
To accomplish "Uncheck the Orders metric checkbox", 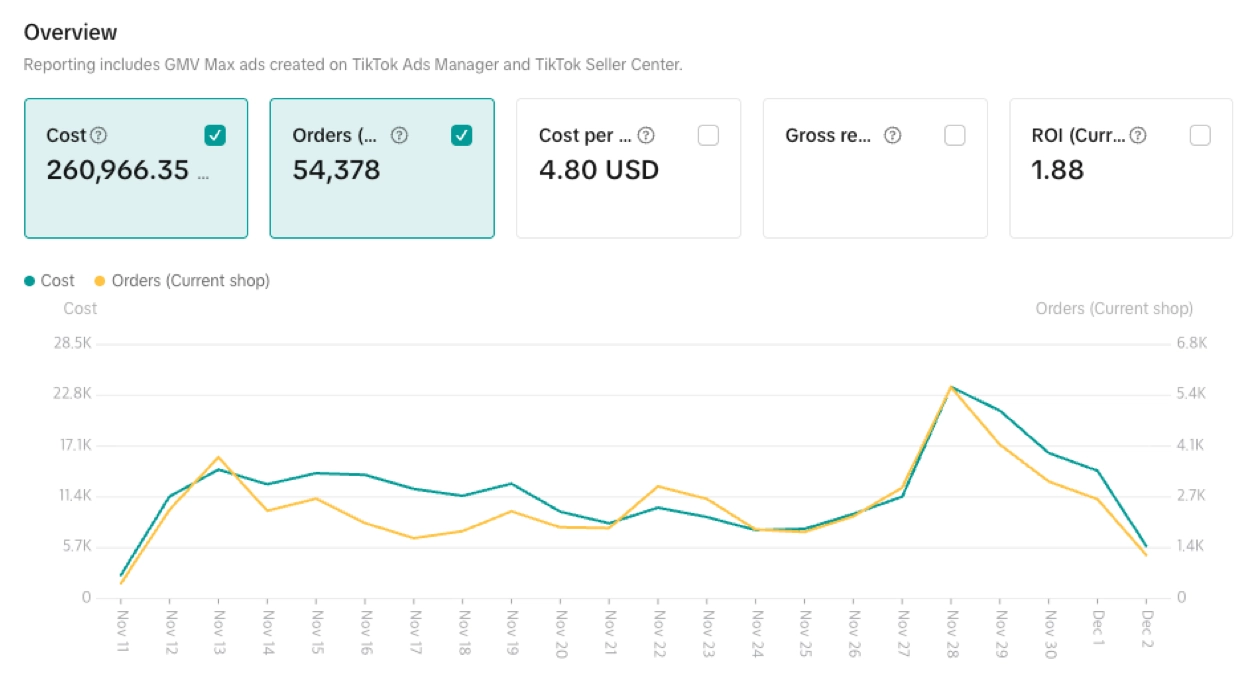I will click(461, 136).
